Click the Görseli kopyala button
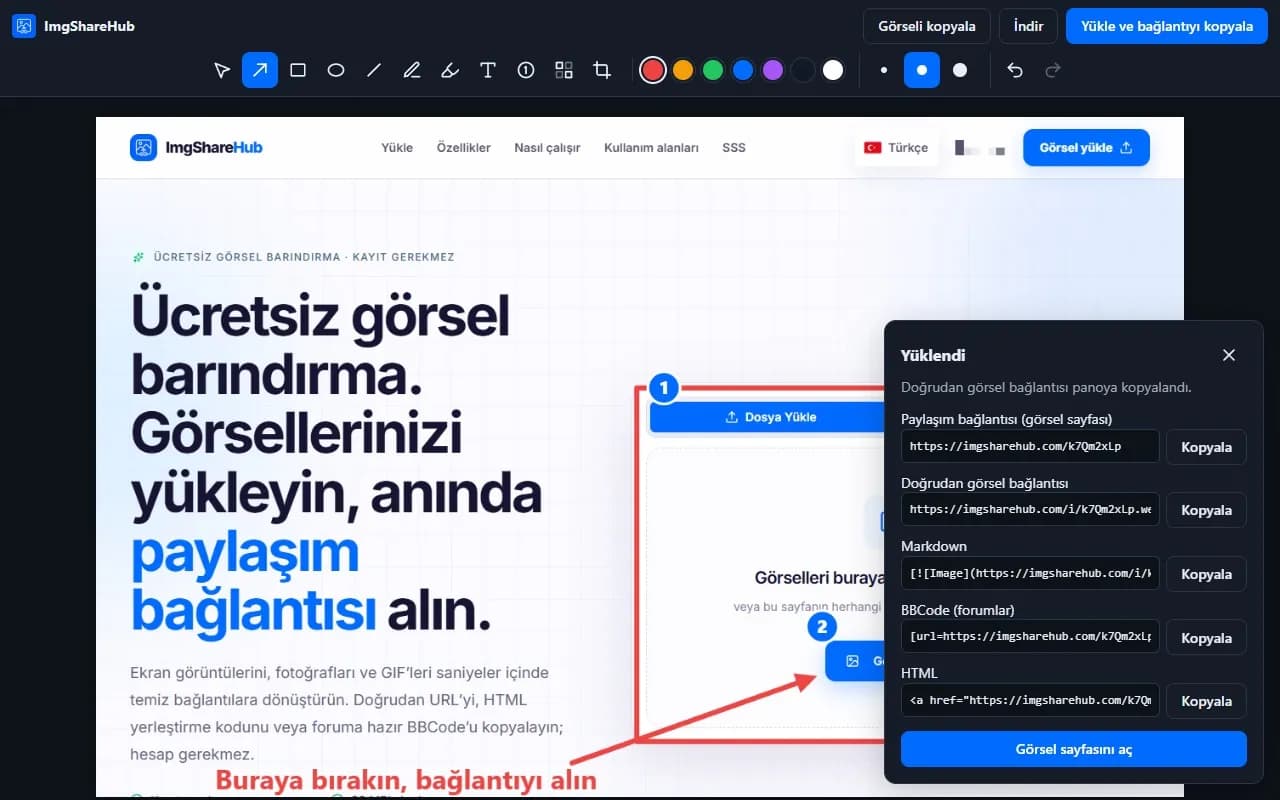This screenshot has height=800, width=1280. tap(927, 26)
